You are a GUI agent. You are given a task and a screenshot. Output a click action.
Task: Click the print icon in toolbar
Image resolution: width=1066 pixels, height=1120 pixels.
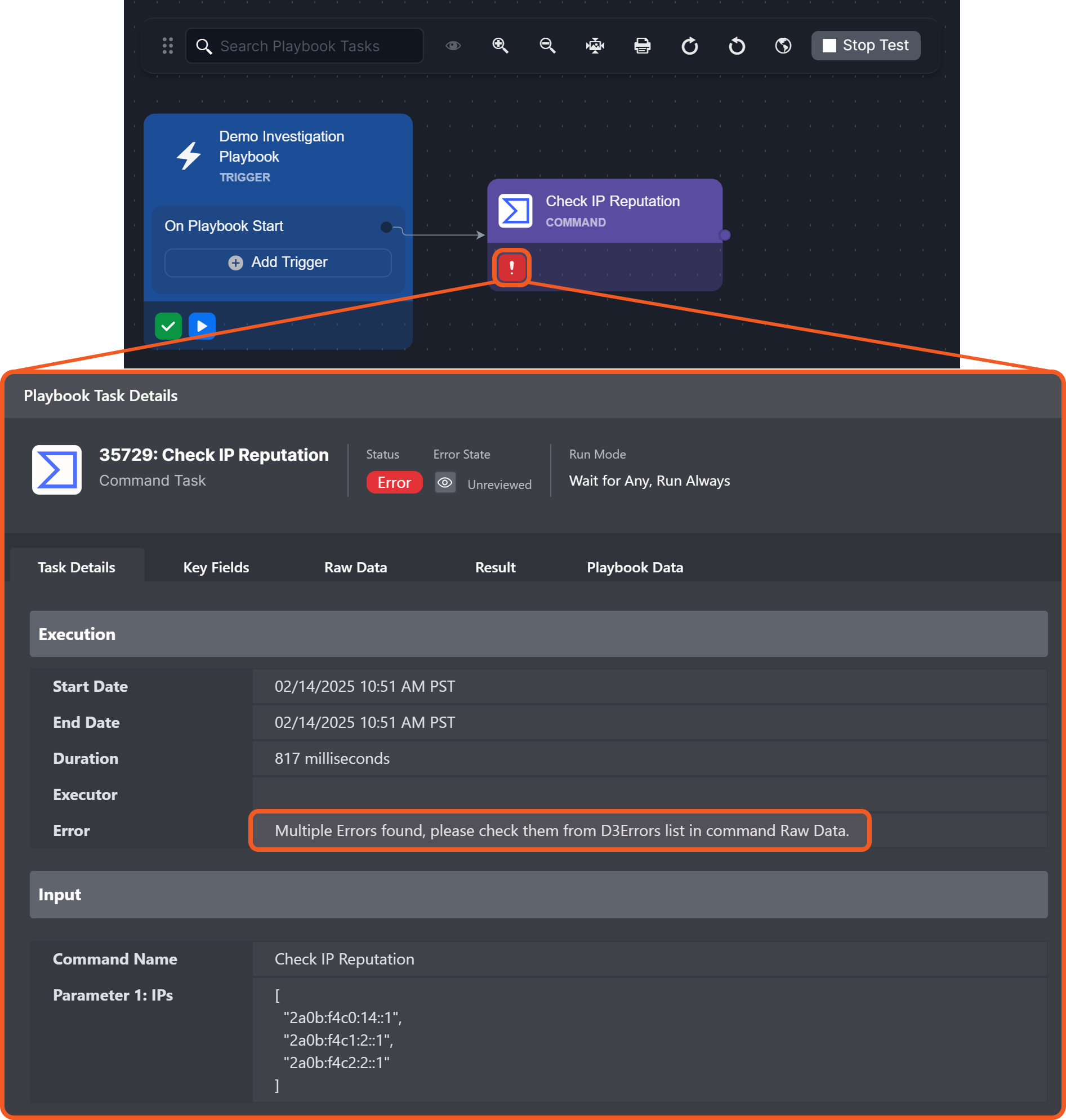(642, 46)
